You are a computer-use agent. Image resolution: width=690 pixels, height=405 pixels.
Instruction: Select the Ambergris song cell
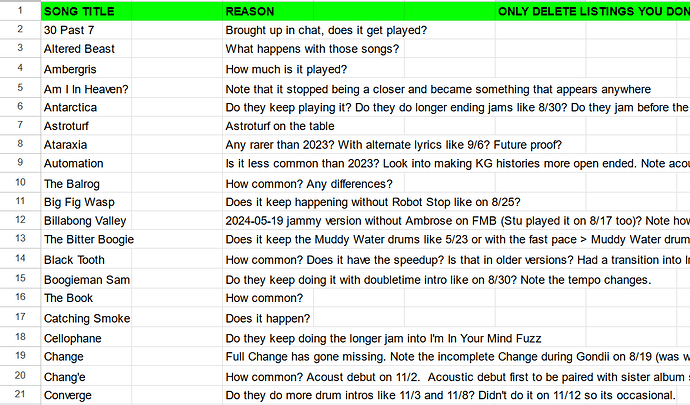(86, 68)
